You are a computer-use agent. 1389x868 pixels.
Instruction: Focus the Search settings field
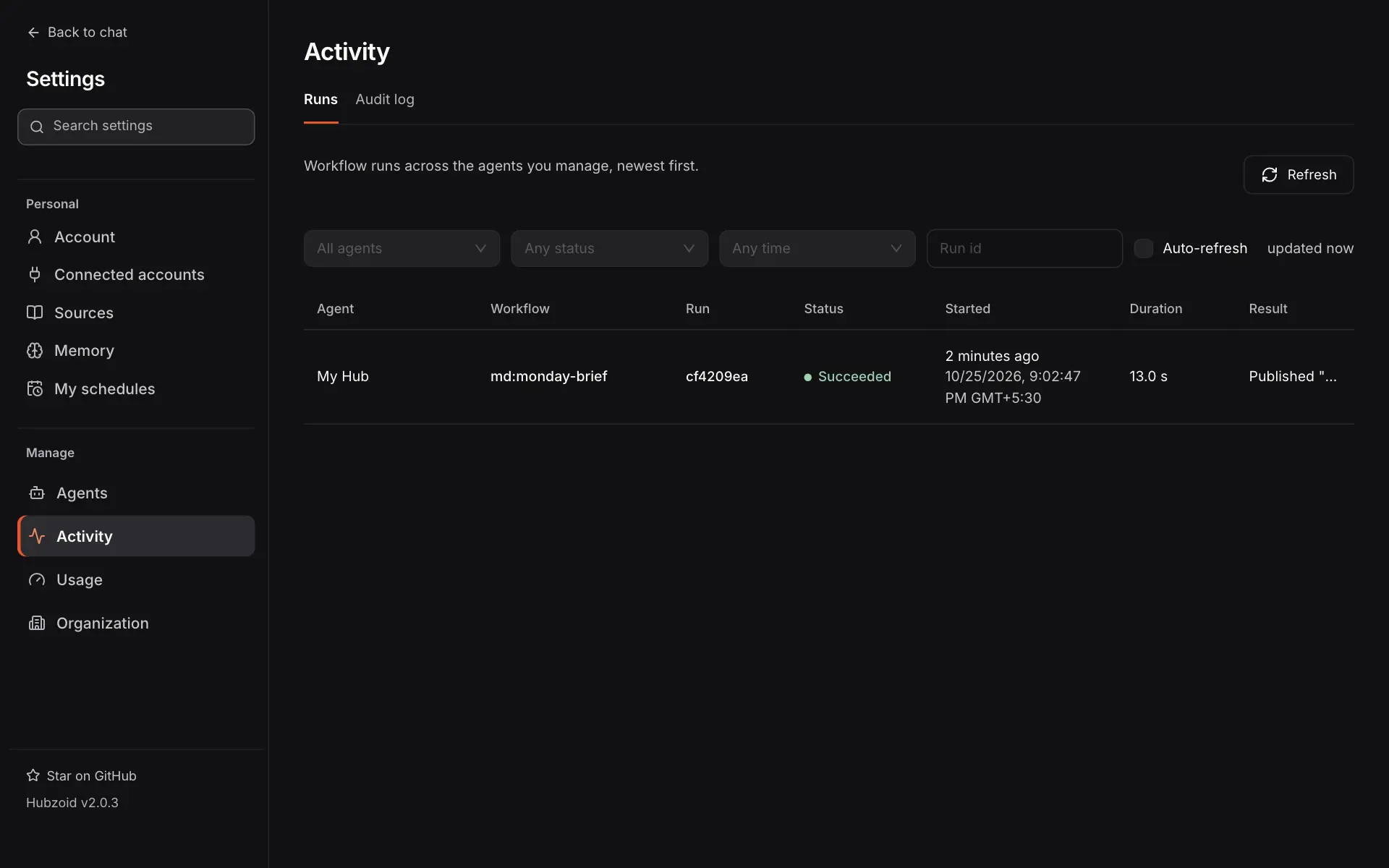[136, 127]
